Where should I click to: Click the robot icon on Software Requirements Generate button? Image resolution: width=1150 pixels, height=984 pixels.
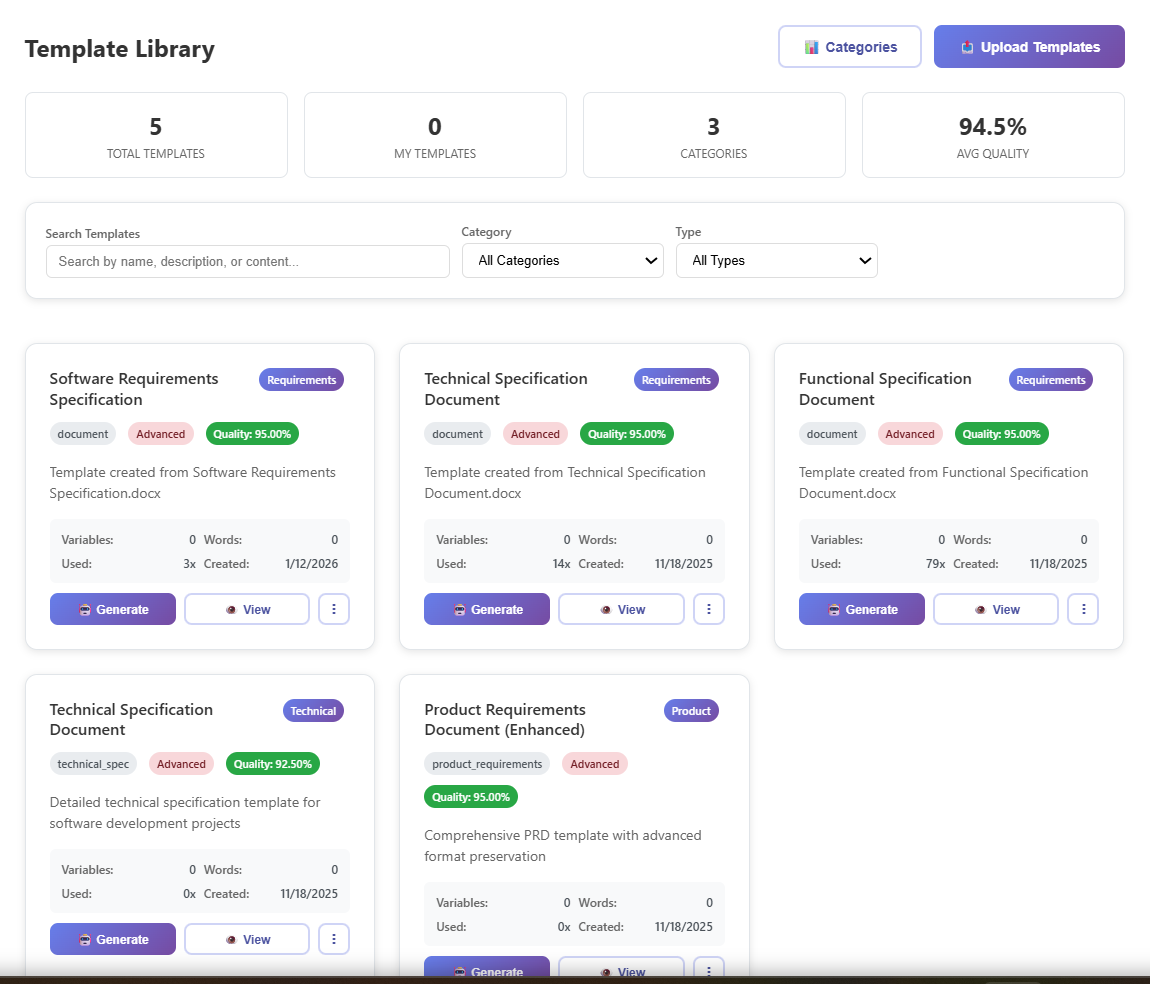tap(85, 608)
